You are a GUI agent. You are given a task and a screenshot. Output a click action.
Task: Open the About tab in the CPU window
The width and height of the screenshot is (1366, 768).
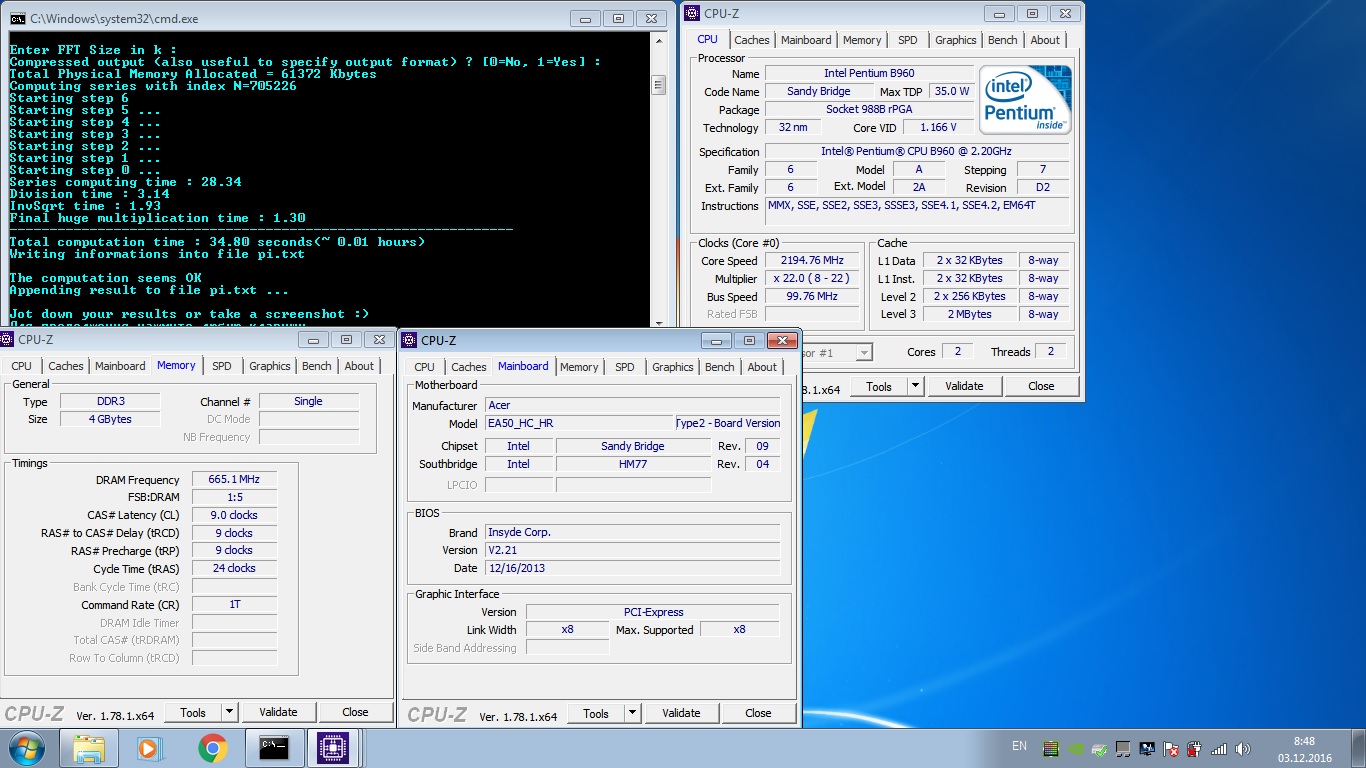1045,40
